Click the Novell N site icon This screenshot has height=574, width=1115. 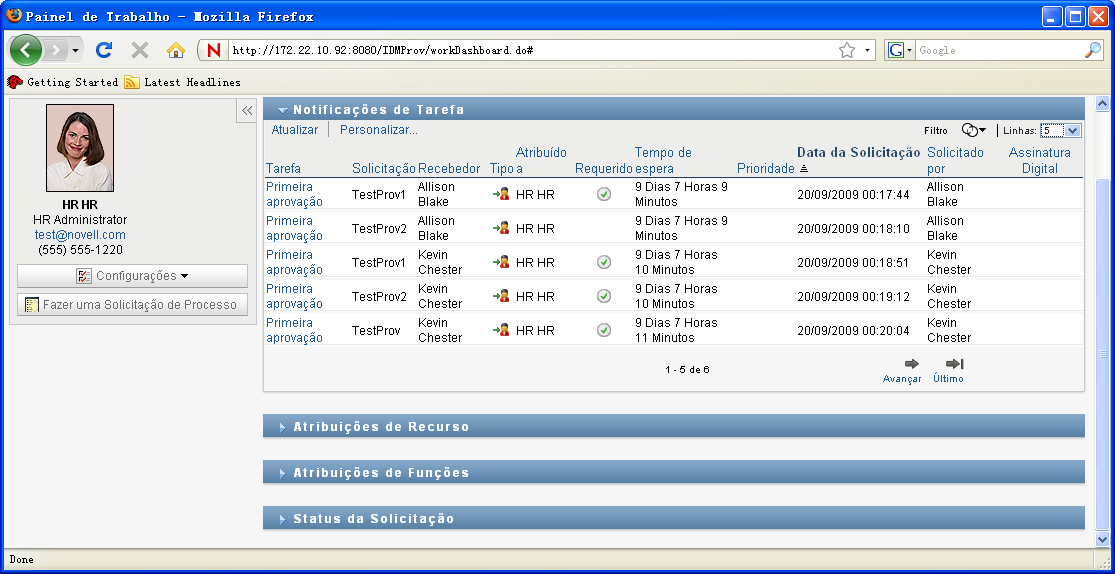click(213, 51)
